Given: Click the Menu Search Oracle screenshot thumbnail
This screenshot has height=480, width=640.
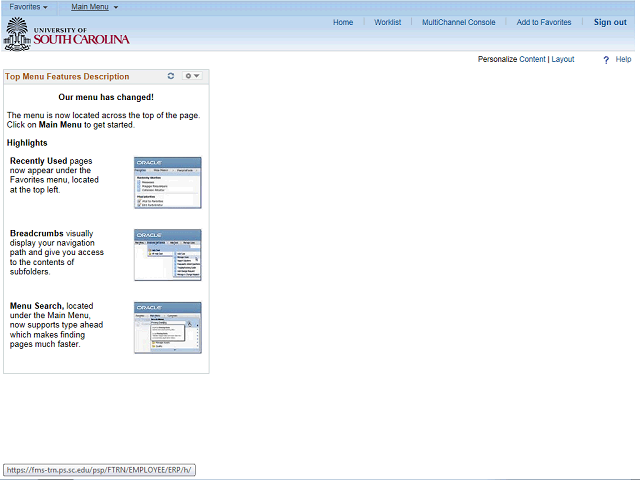Looking at the screenshot, I should (x=168, y=328).
